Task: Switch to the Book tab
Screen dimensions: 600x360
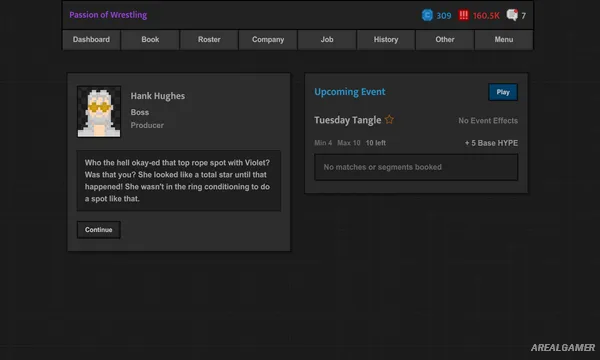Action: [x=150, y=40]
